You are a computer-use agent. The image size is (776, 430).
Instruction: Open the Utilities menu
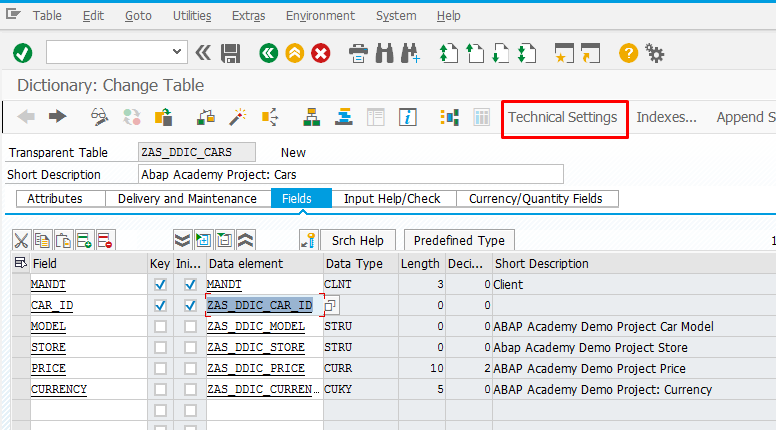(x=192, y=16)
